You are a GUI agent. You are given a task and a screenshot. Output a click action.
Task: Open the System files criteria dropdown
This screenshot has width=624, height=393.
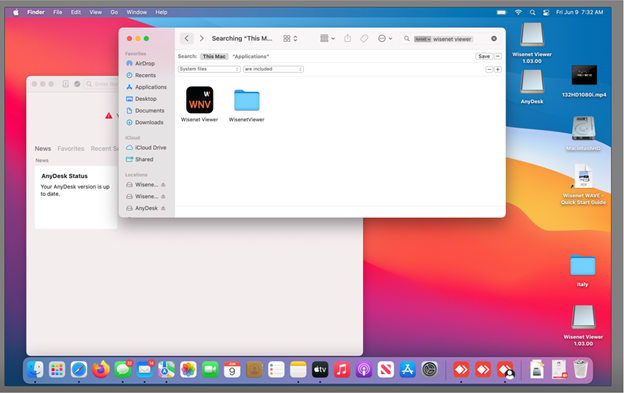coord(209,69)
